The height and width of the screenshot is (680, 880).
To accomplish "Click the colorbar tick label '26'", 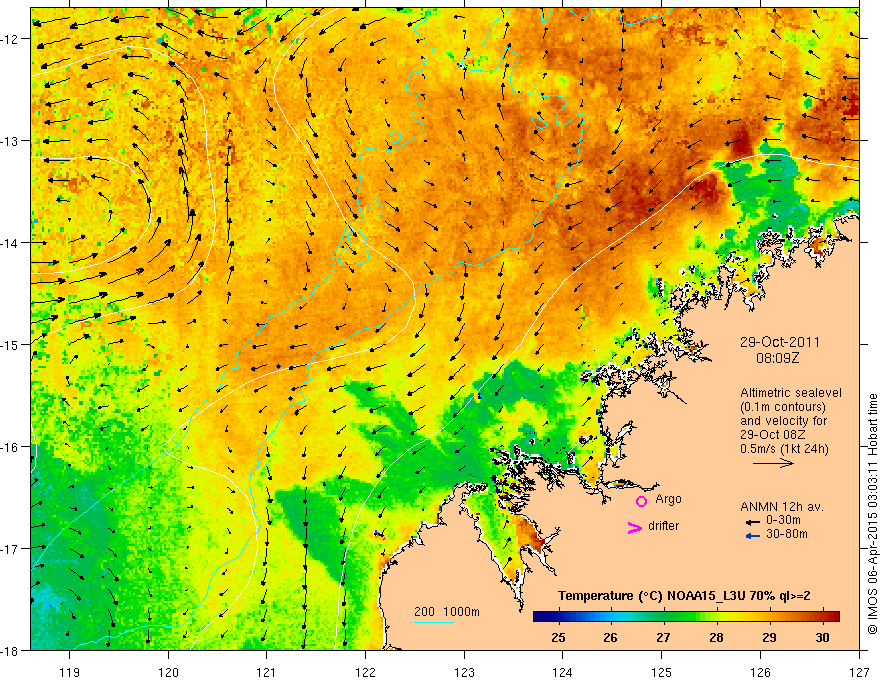I will (x=611, y=637).
